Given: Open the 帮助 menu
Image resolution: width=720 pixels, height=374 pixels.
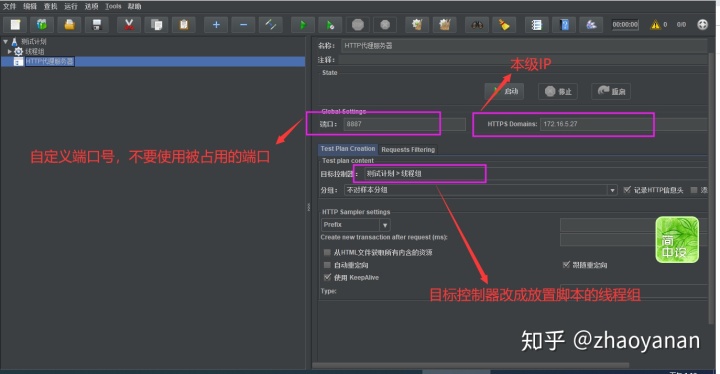Looking at the screenshot, I should point(135,6).
